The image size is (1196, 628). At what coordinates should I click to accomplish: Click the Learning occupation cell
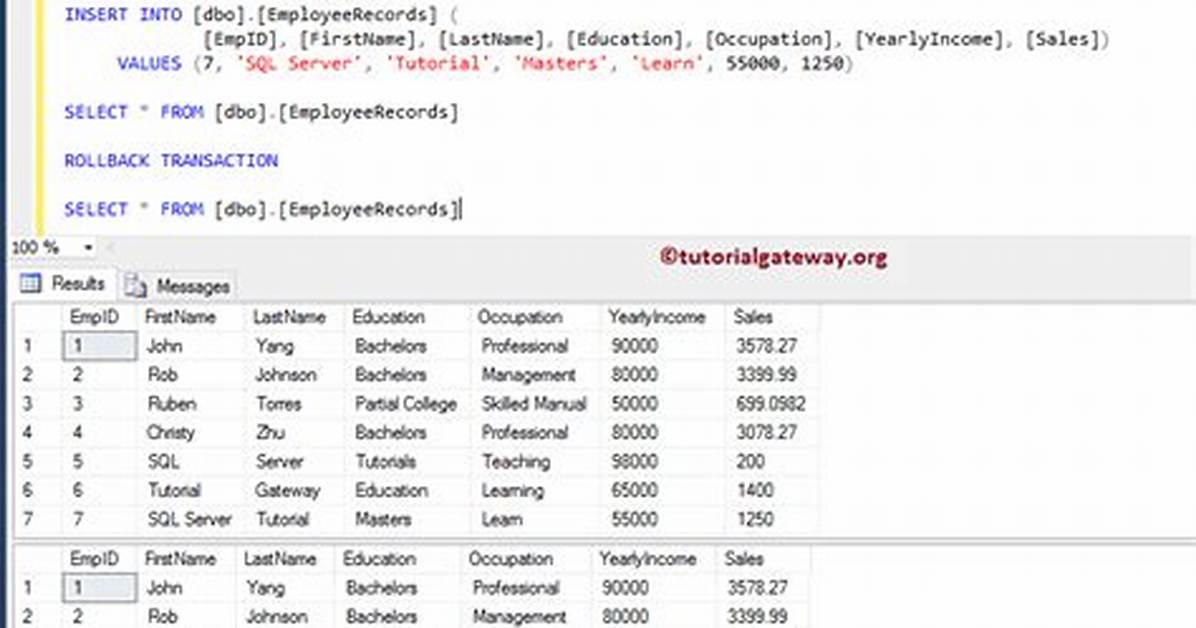tap(513, 491)
